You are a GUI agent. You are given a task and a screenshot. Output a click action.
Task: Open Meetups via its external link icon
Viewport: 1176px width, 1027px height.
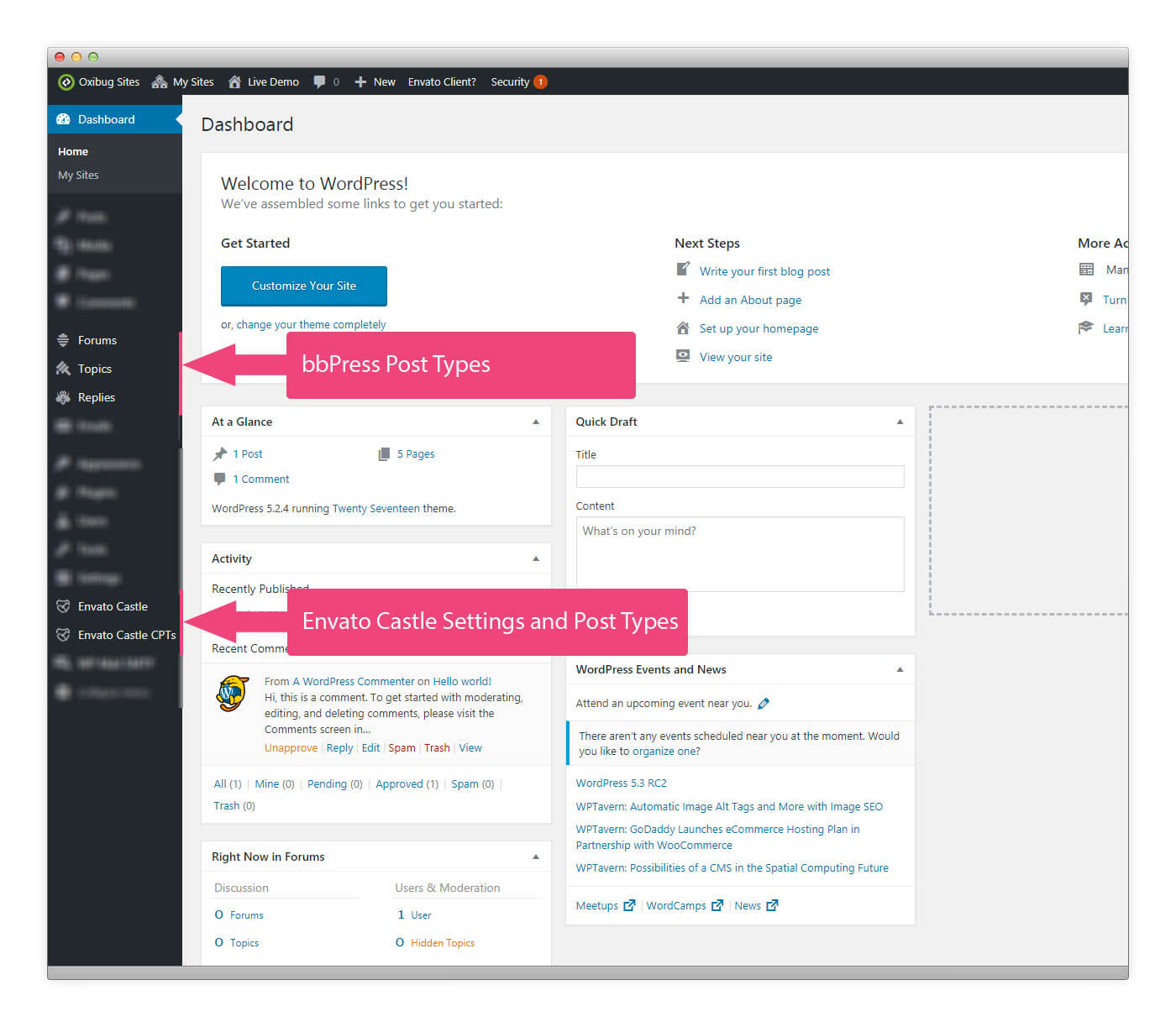(x=629, y=905)
